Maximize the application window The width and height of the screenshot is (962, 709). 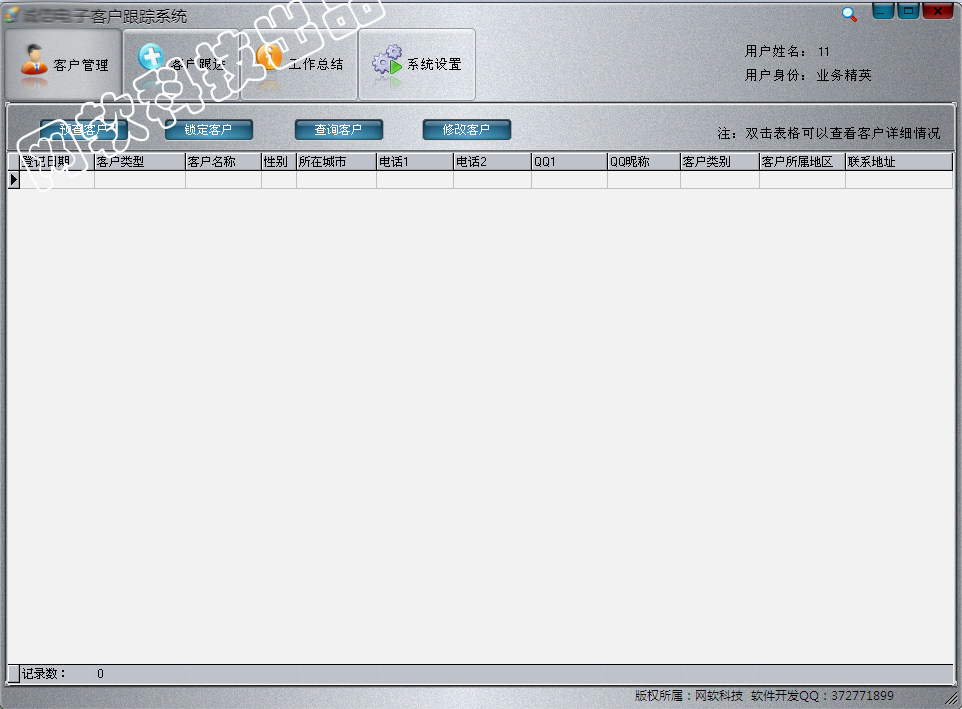908,11
